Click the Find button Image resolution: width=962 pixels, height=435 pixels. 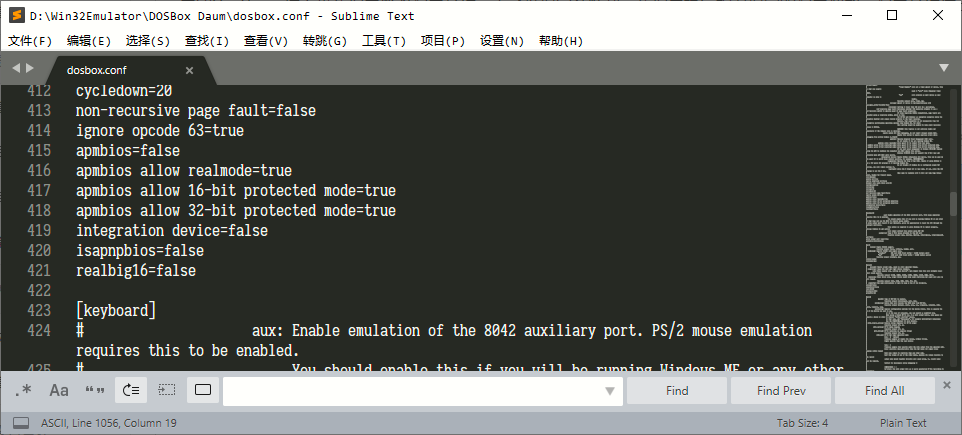tap(677, 391)
